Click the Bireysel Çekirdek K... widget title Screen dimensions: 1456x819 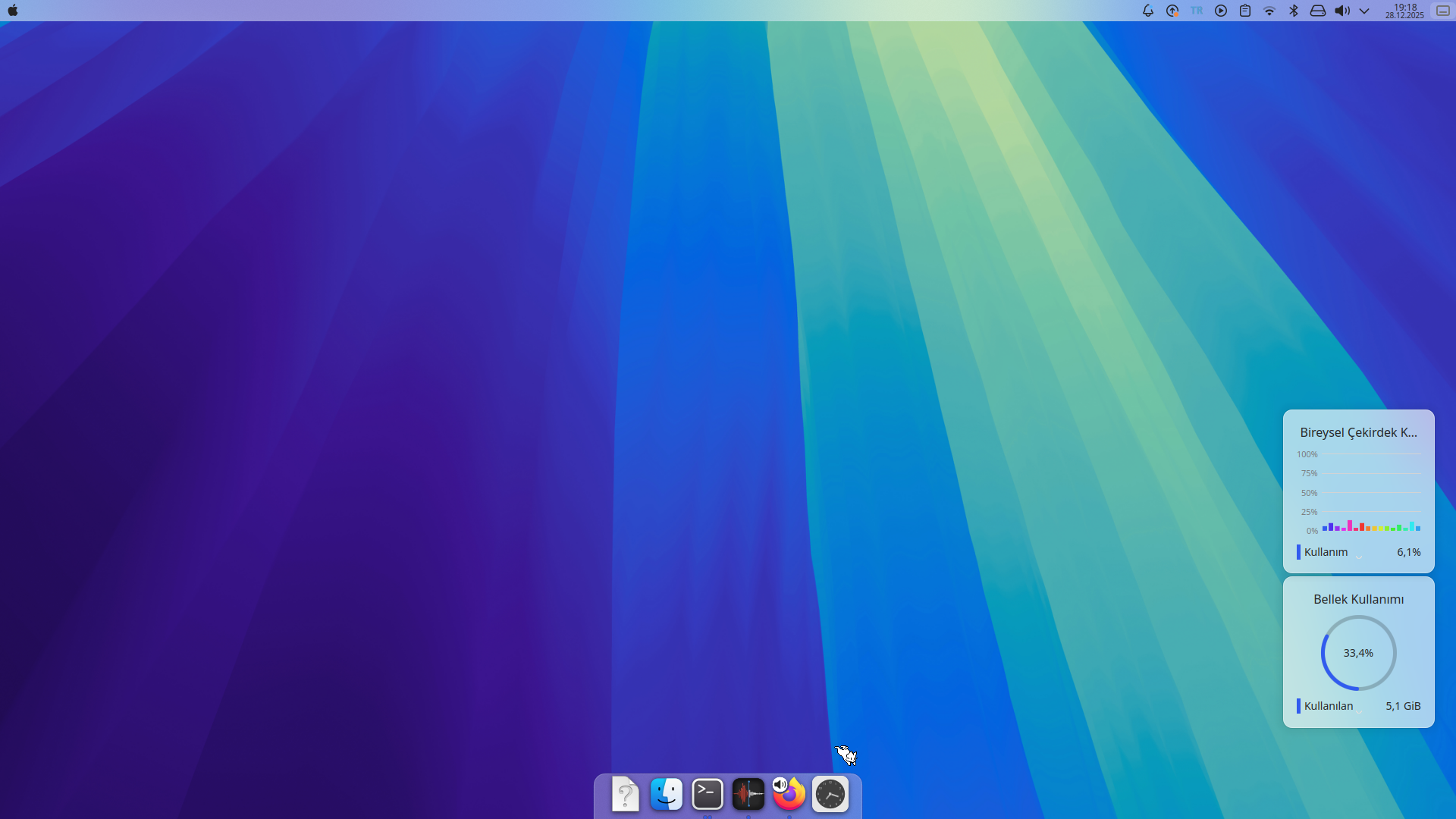1358,432
